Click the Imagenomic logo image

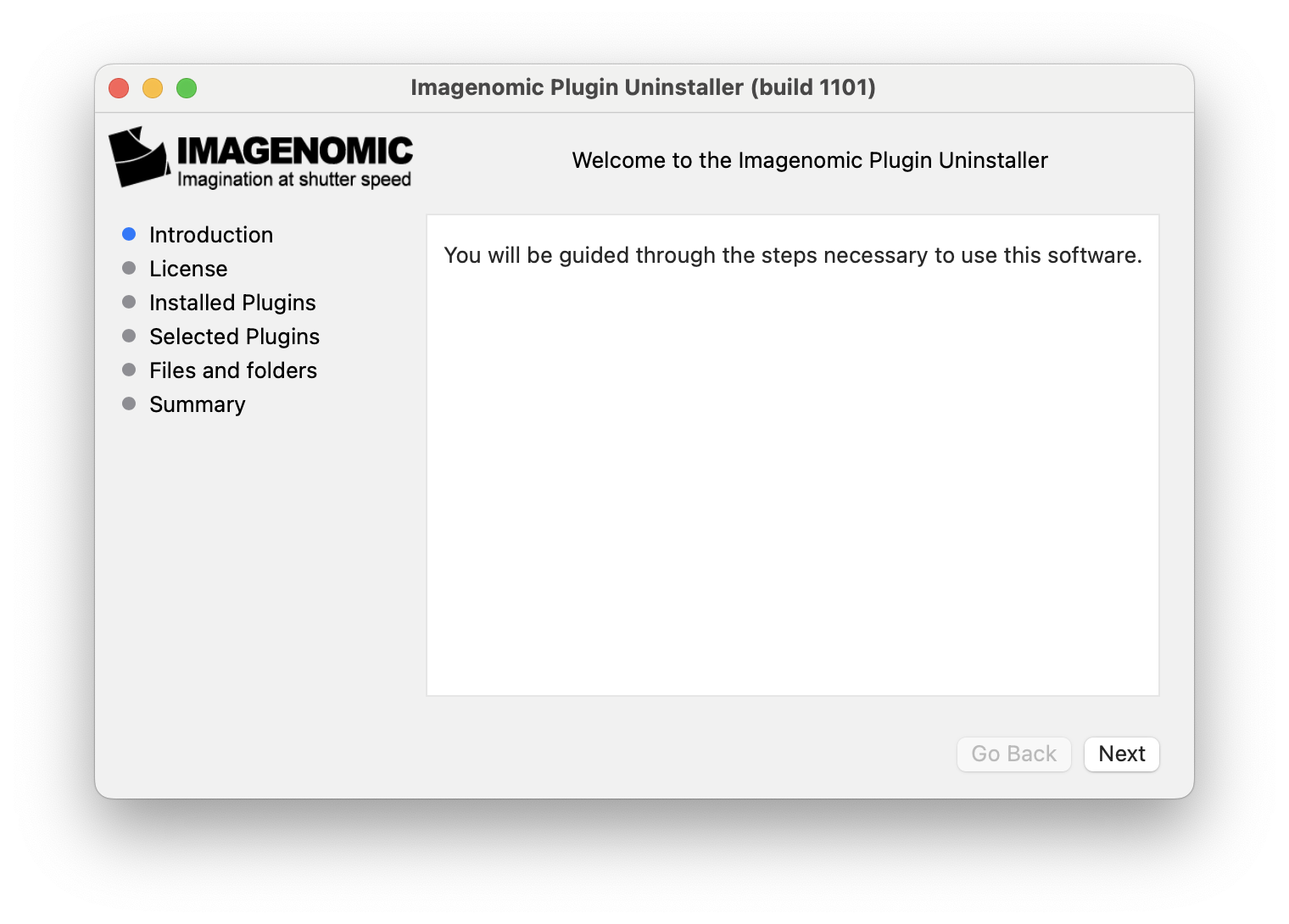click(x=260, y=158)
